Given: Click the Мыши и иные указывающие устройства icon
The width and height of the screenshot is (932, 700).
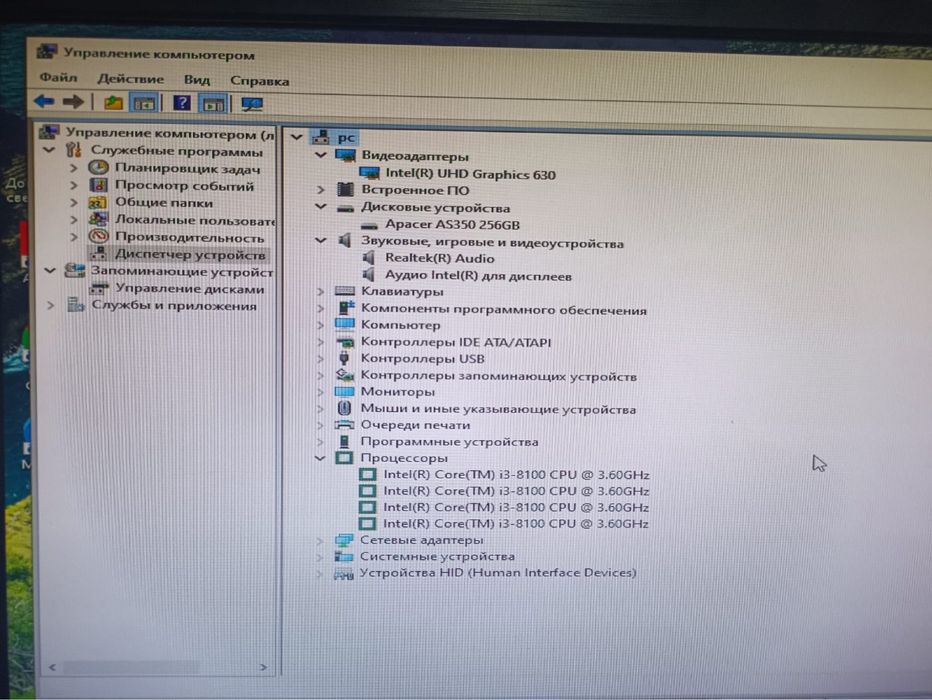Looking at the screenshot, I should pos(344,408).
